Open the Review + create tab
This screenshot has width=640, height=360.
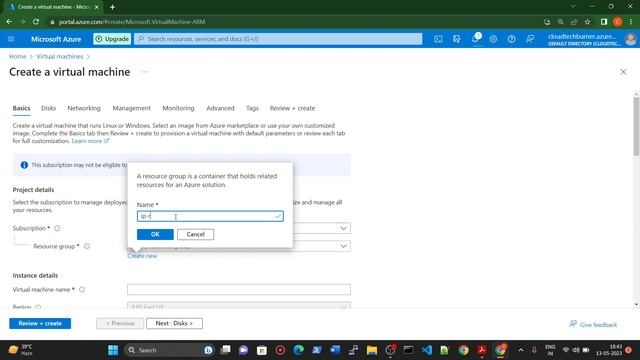click(292, 108)
